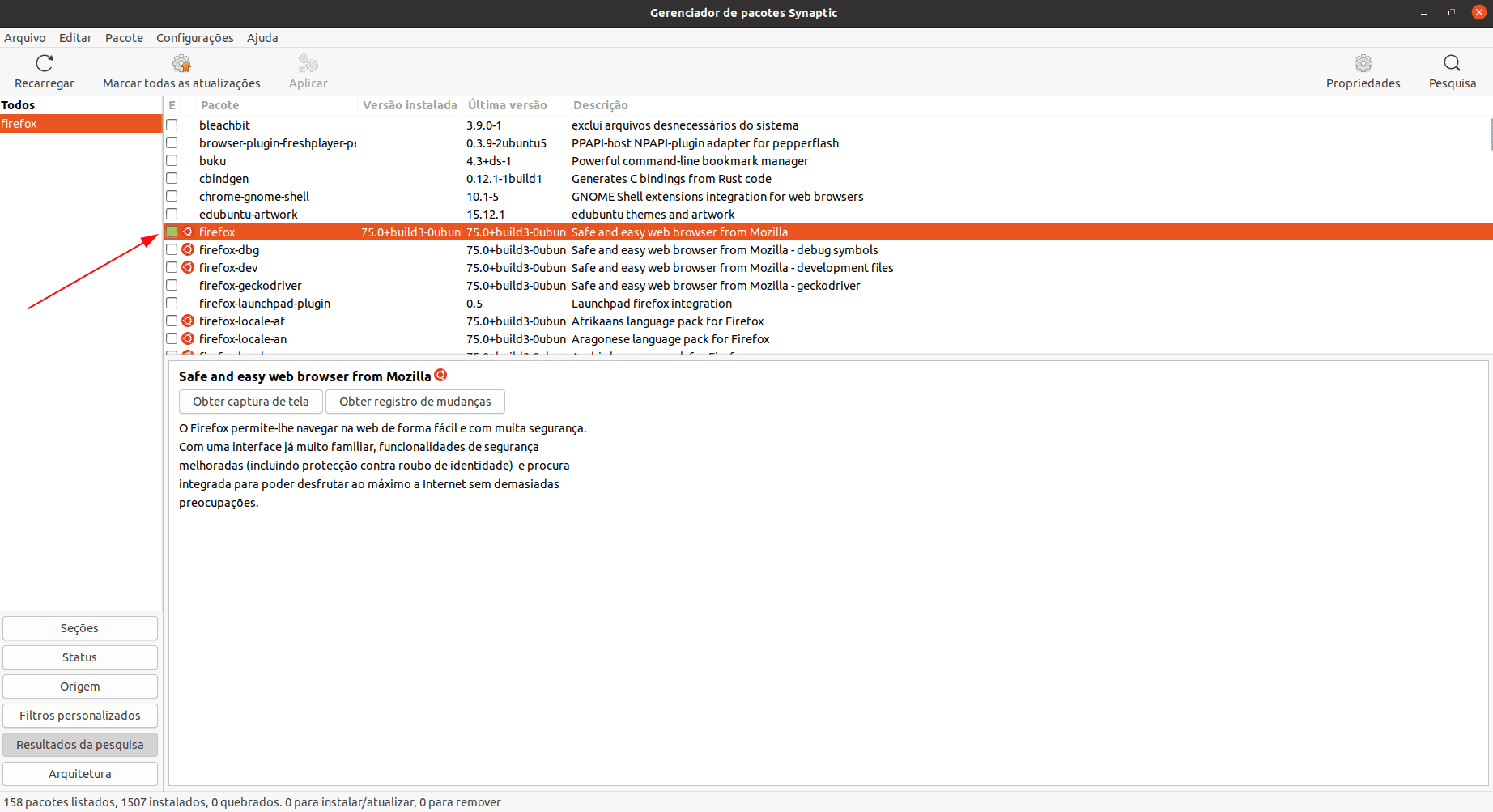Close the Synaptic window
Image resolution: width=1493 pixels, height=812 pixels.
(x=1478, y=12)
